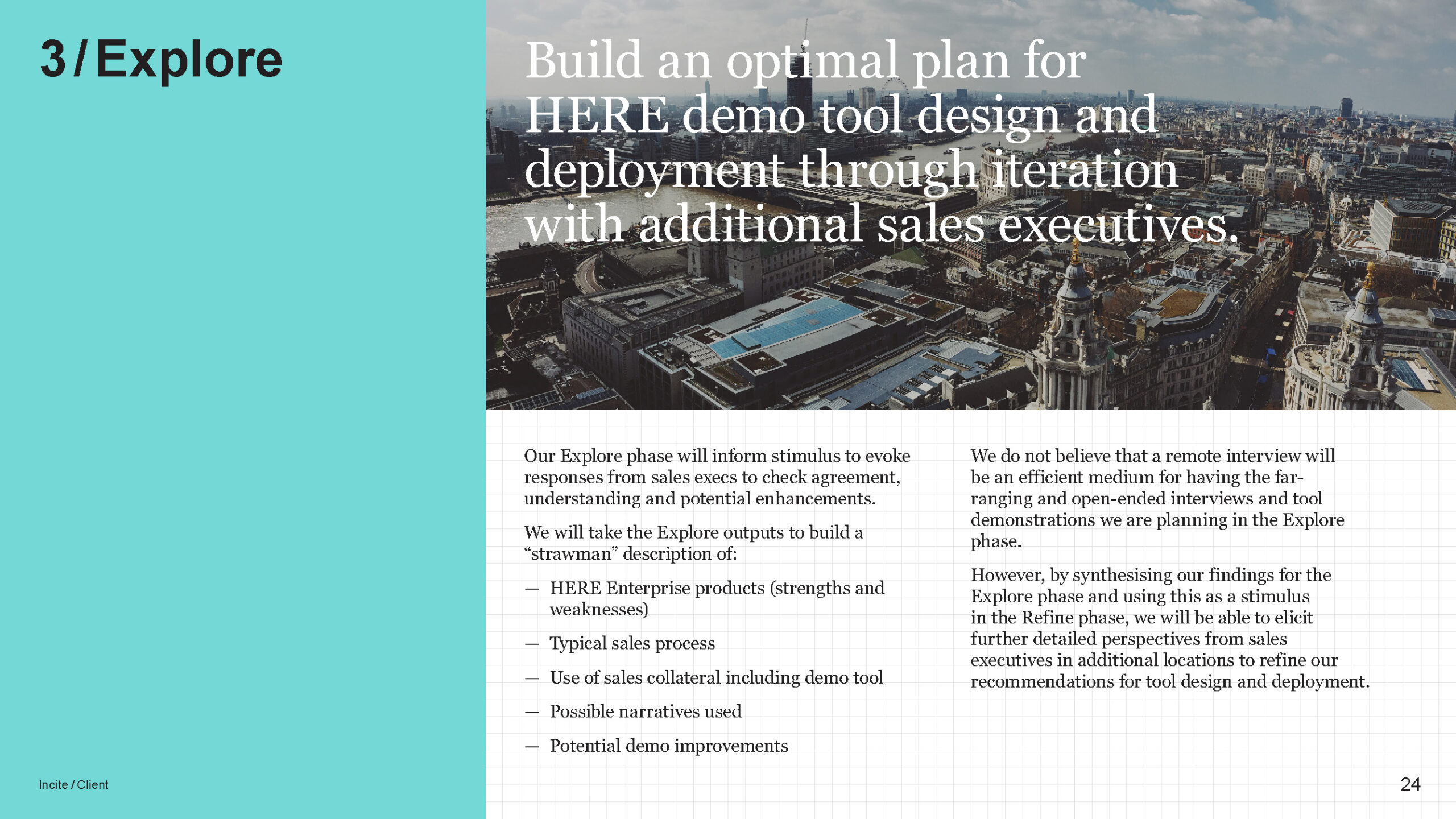Select the bullet 'HERE Enterprise products (strengths and weaknesses)'
The image size is (1456, 819).
click(717, 598)
